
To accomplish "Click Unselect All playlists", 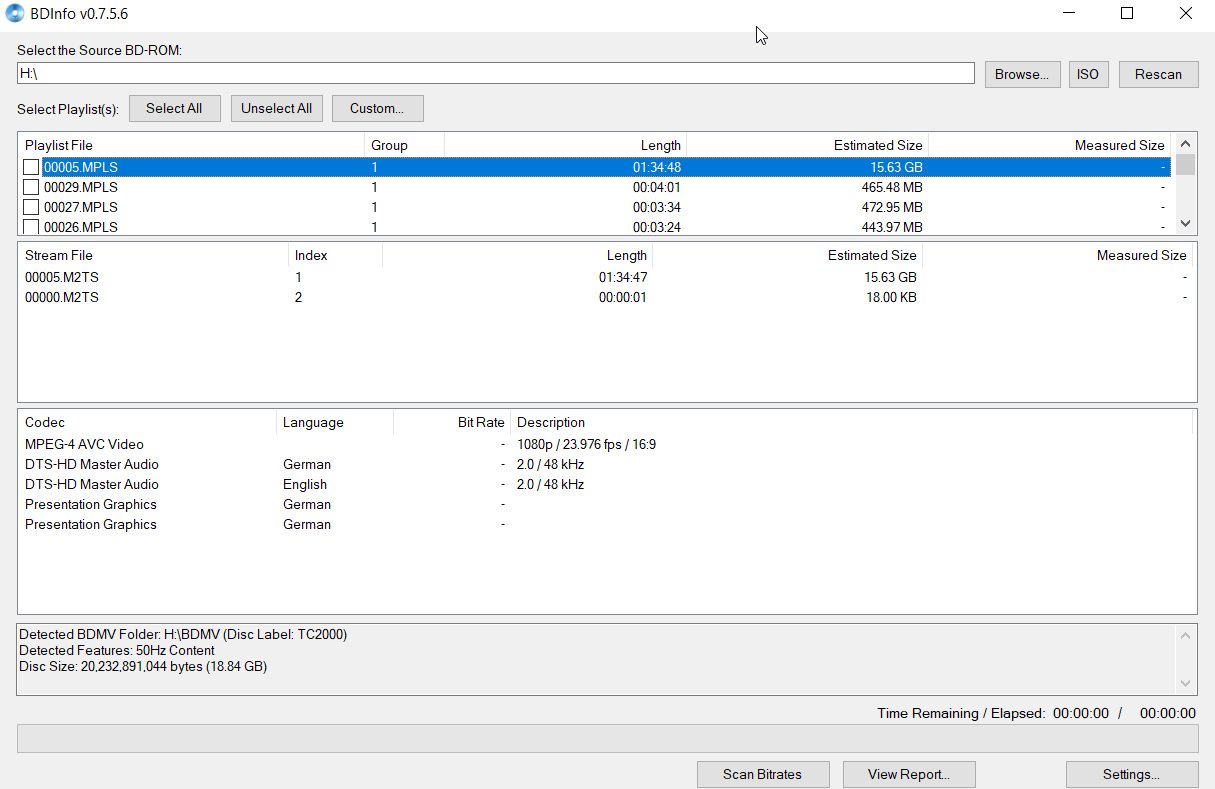I will 276,108.
